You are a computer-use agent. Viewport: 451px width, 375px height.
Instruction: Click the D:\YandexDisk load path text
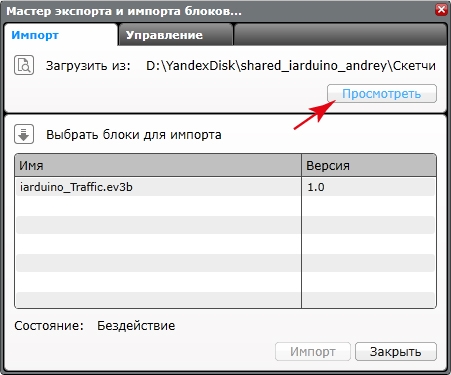pos(291,66)
